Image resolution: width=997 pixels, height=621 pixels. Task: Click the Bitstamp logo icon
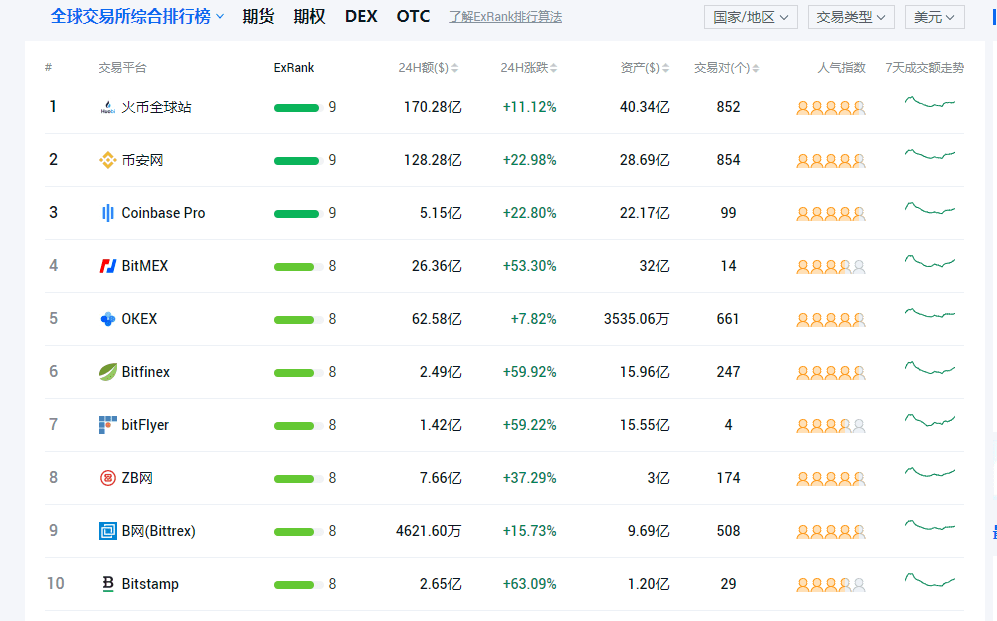point(108,583)
